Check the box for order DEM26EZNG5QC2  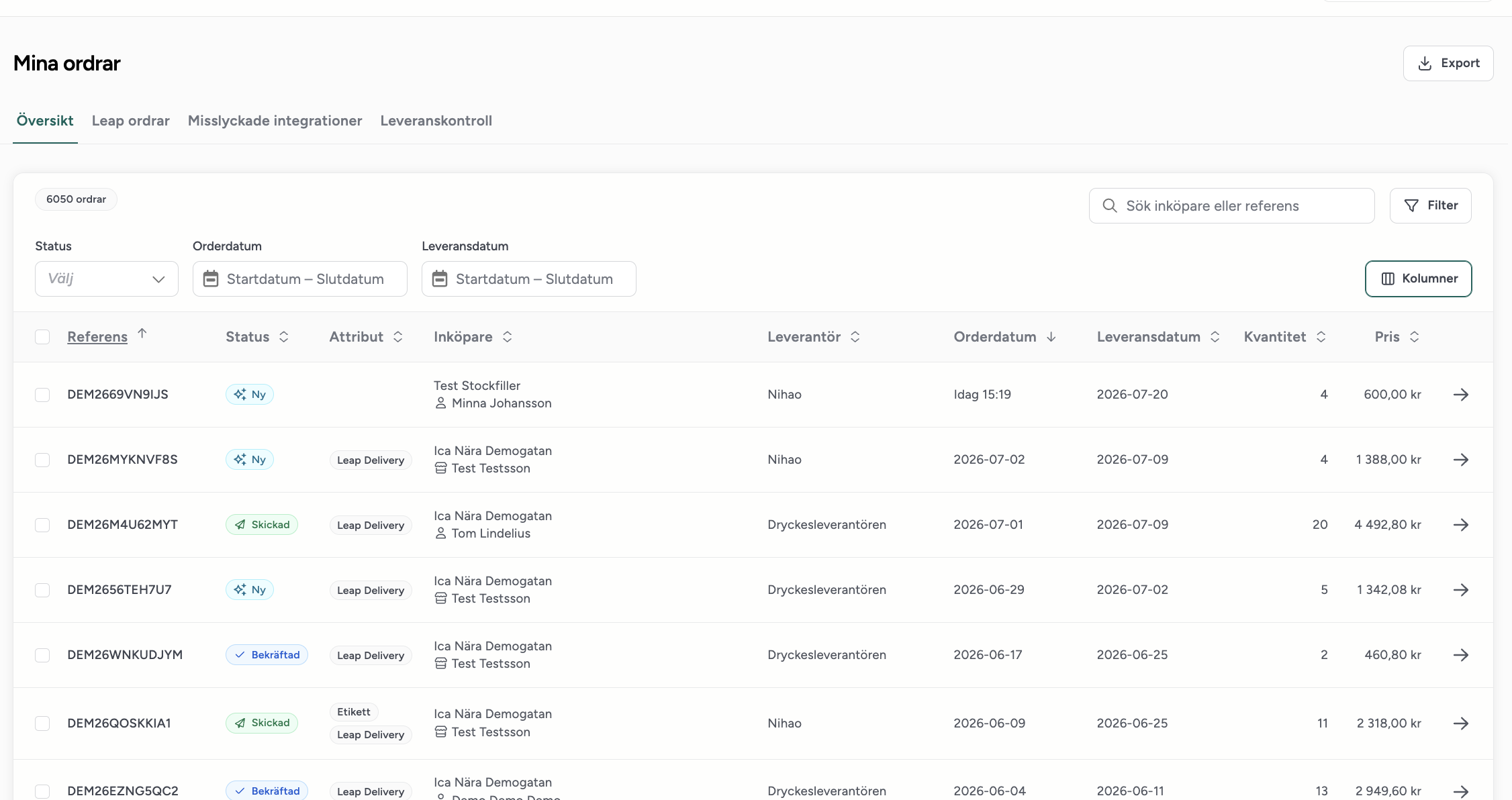(42, 791)
